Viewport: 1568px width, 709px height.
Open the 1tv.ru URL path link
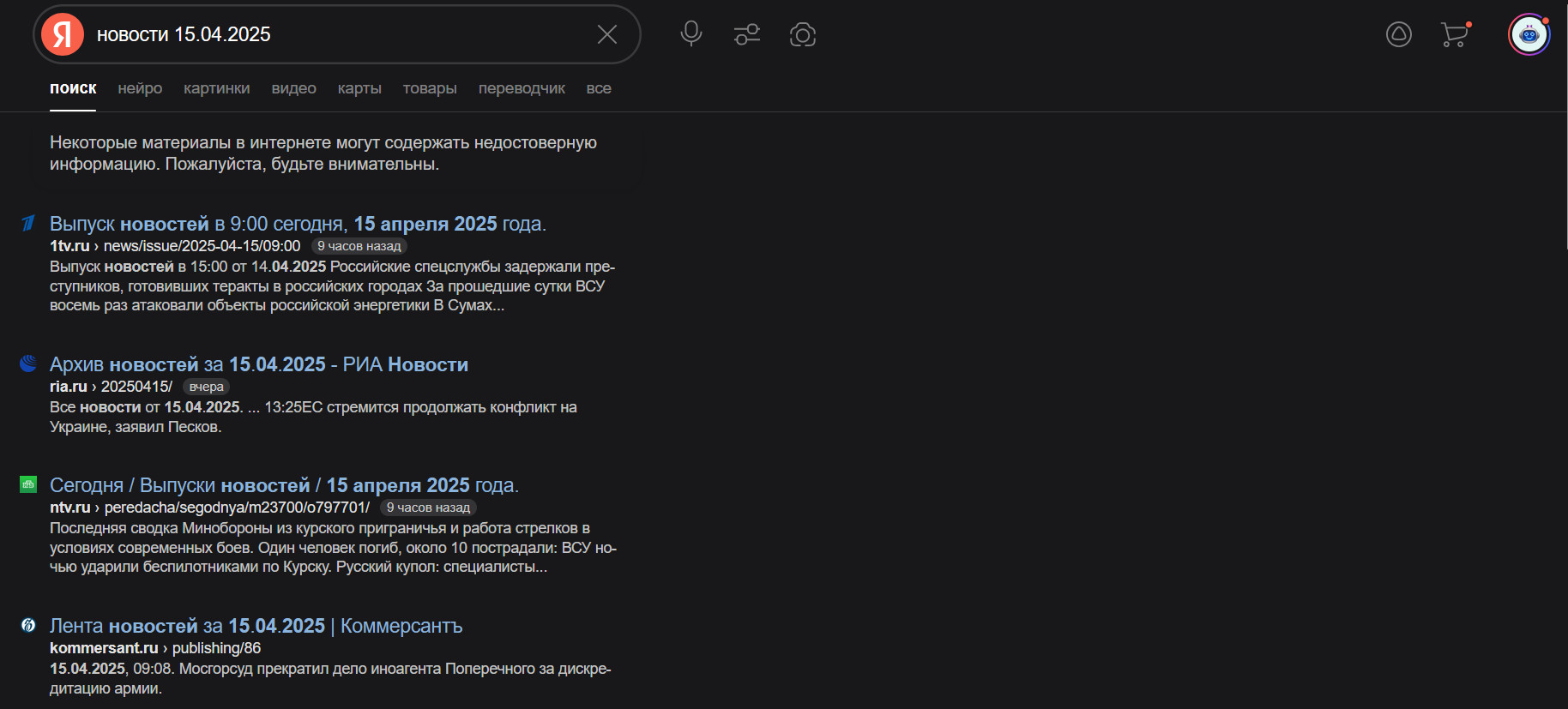[x=175, y=246]
